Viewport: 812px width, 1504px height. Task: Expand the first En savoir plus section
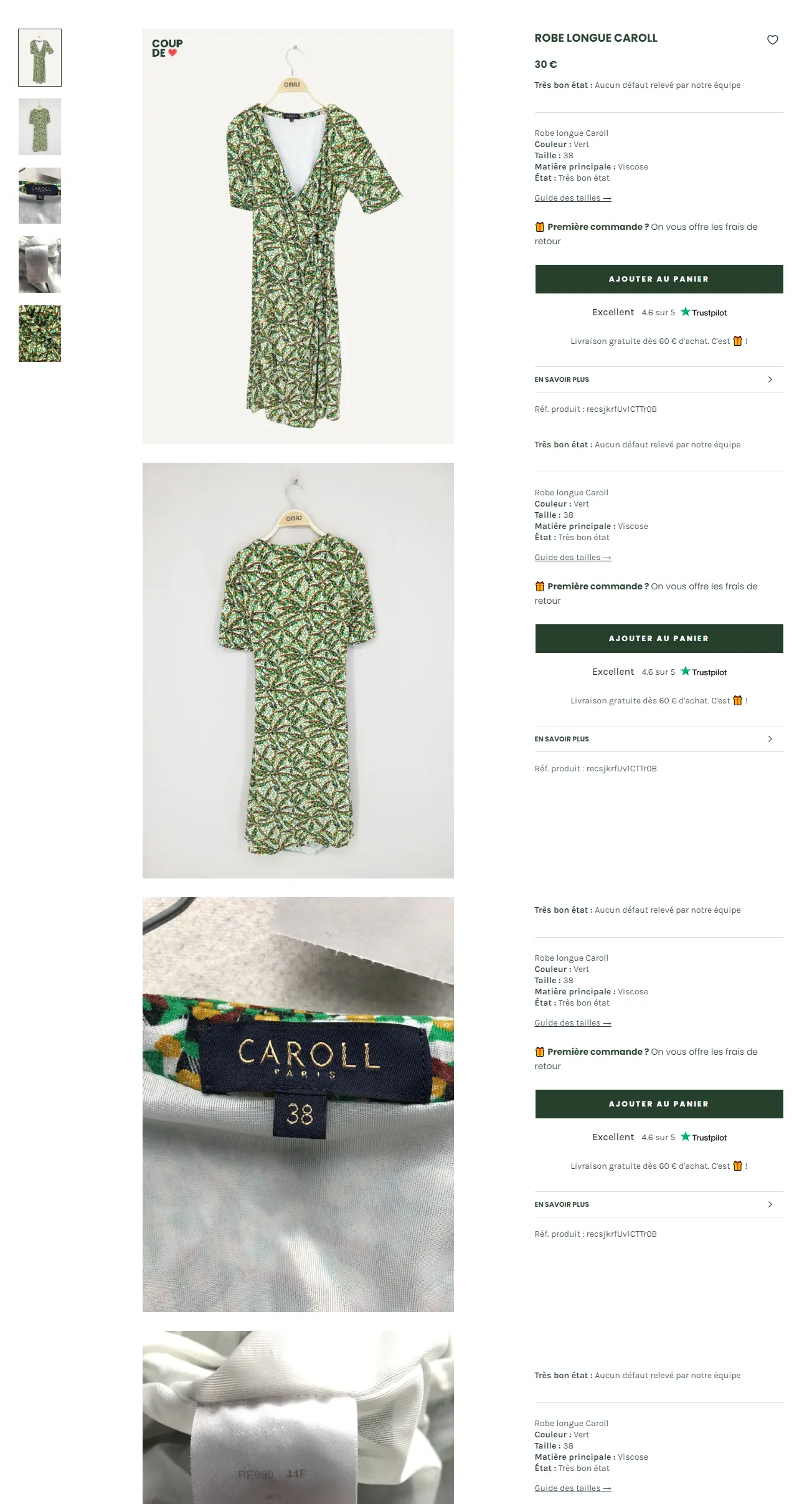coord(659,379)
